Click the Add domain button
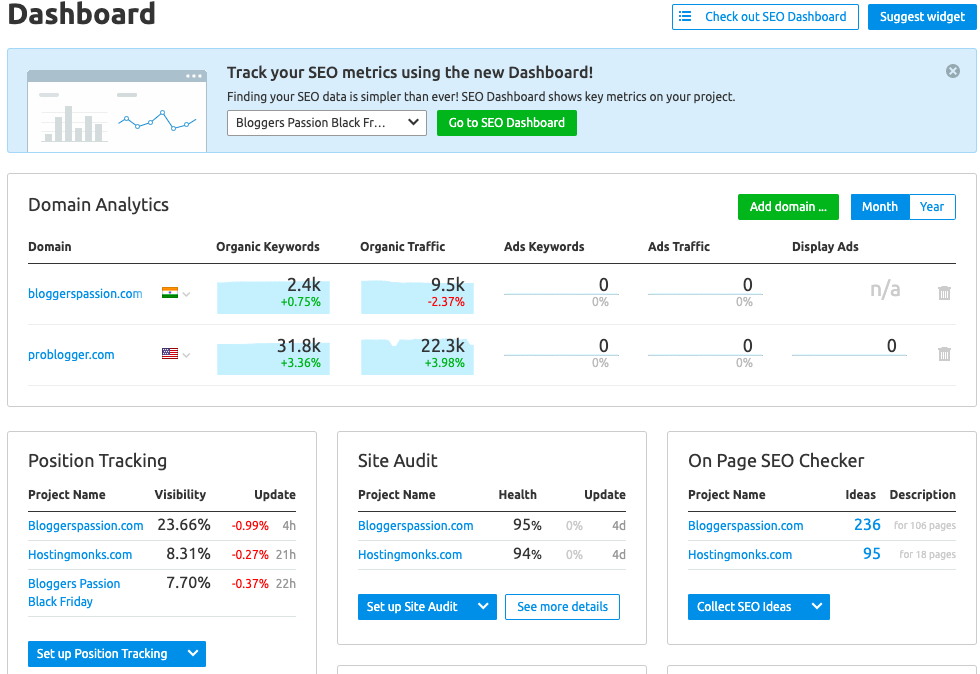980x674 pixels. coord(788,207)
